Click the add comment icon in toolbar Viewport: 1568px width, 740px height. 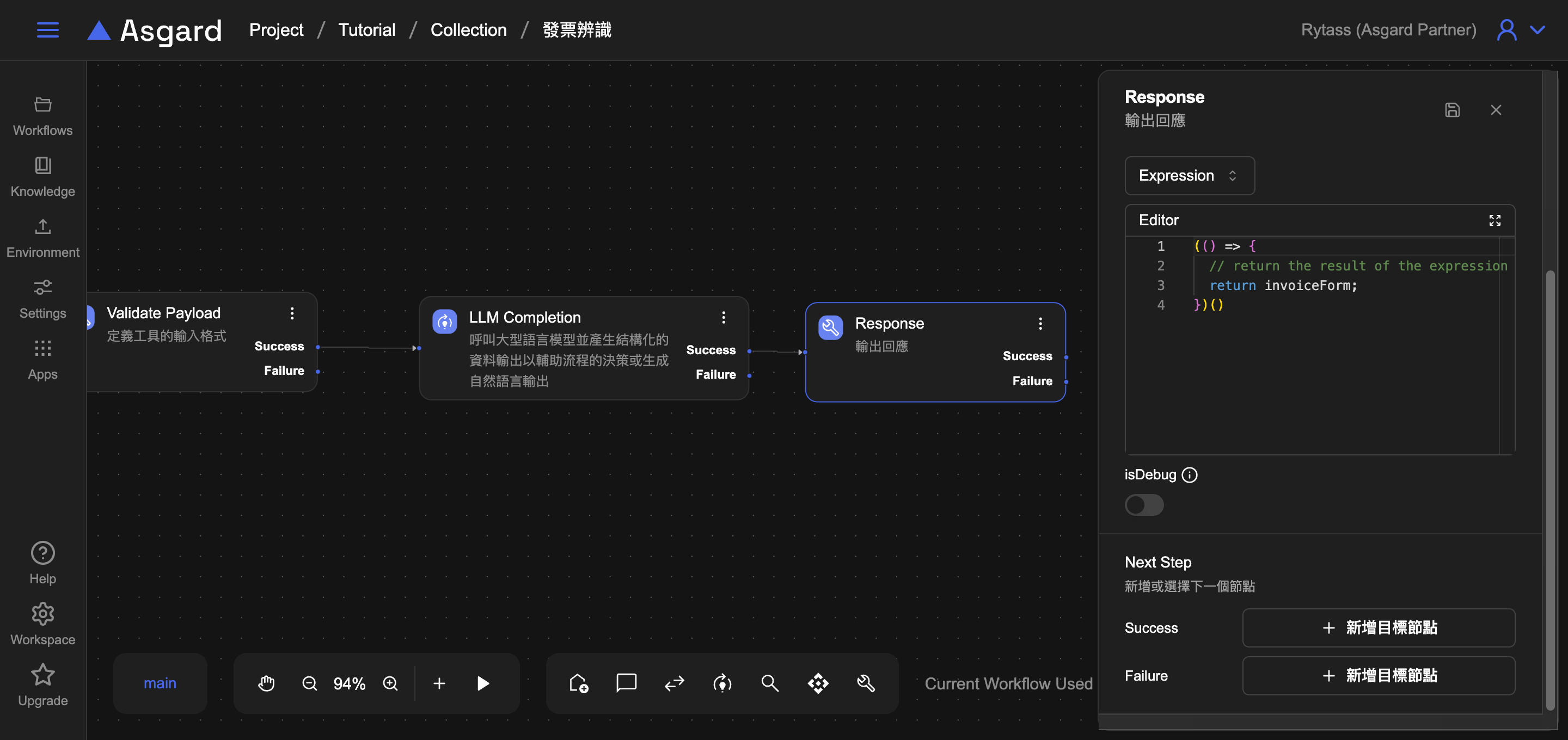coord(626,683)
